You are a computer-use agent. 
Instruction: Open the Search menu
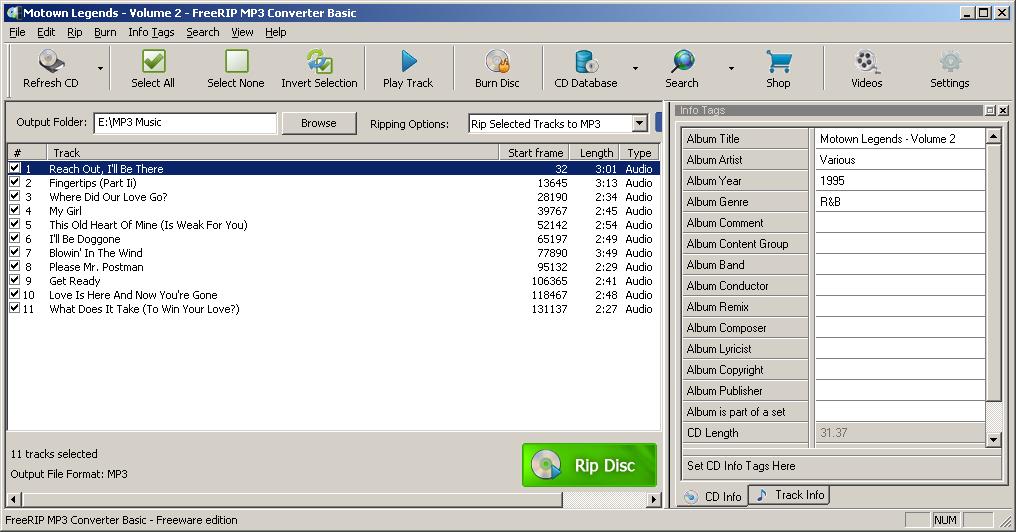pyautogui.click(x=203, y=32)
